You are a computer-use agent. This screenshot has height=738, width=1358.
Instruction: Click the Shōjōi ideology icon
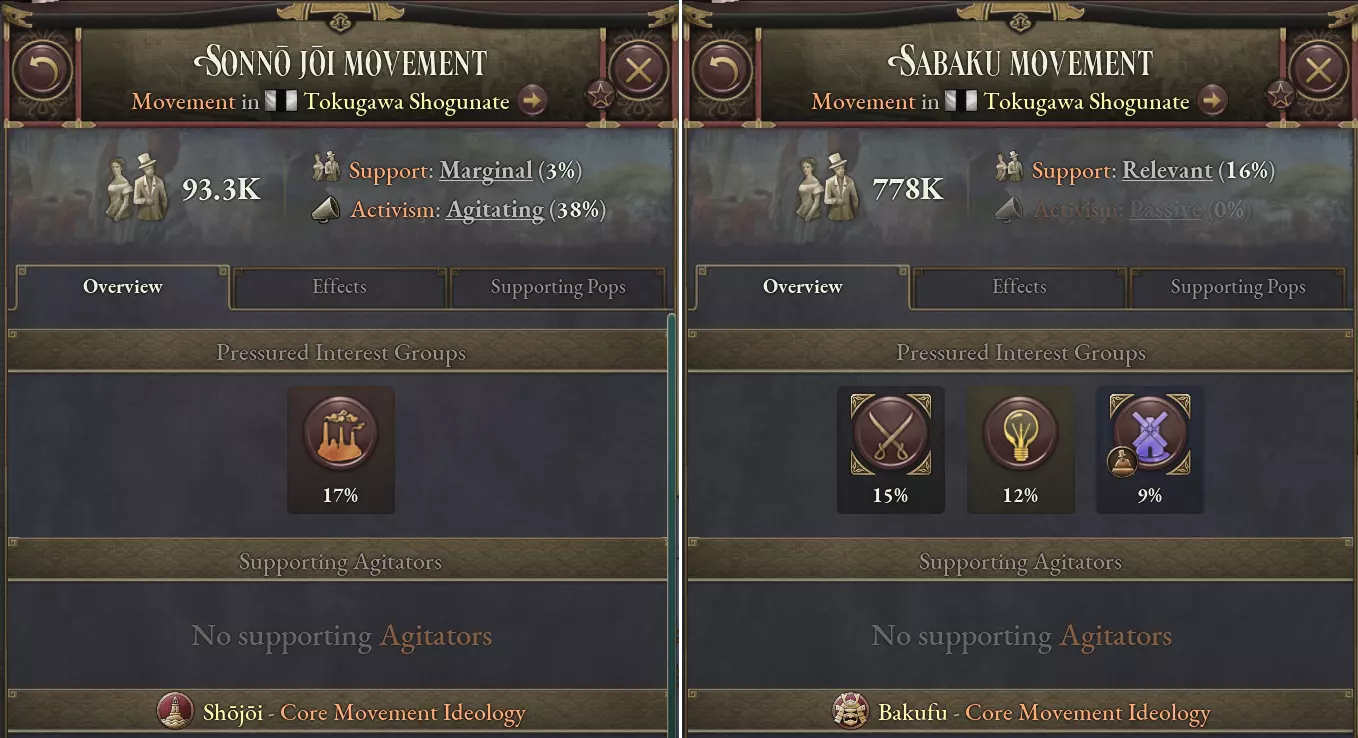(x=176, y=712)
